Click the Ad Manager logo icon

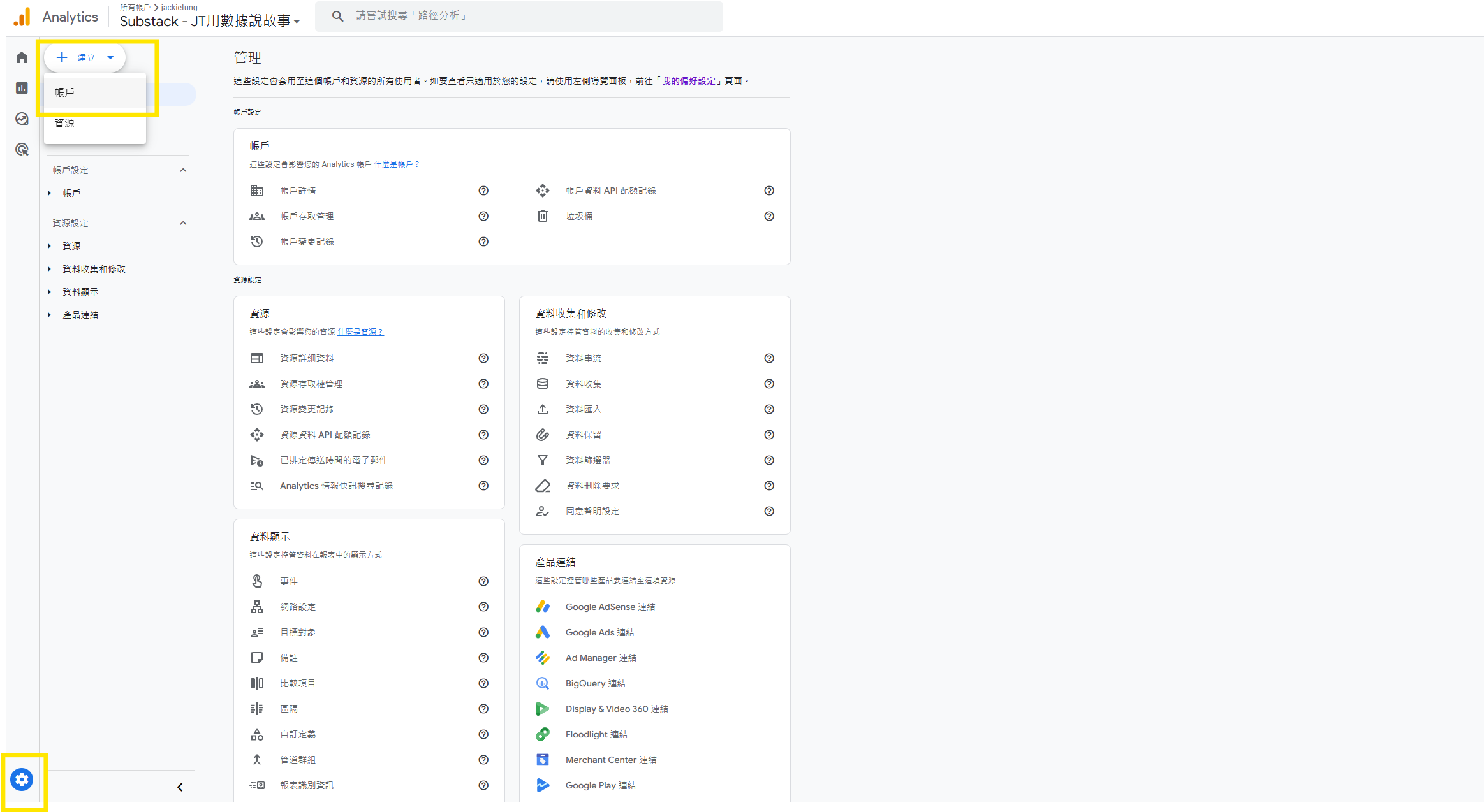click(x=543, y=658)
